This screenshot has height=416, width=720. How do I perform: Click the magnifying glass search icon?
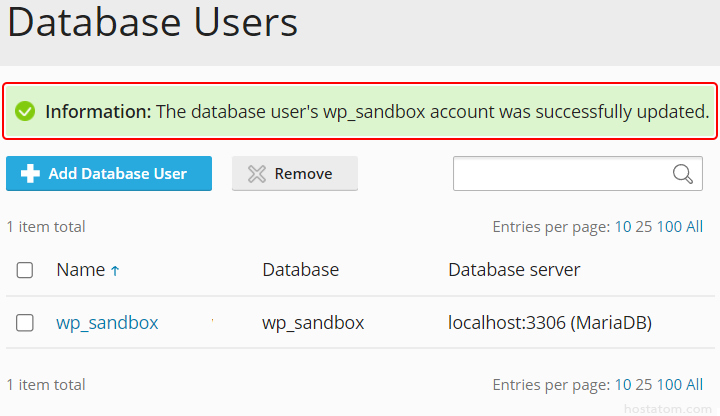click(x=682, y=174)
